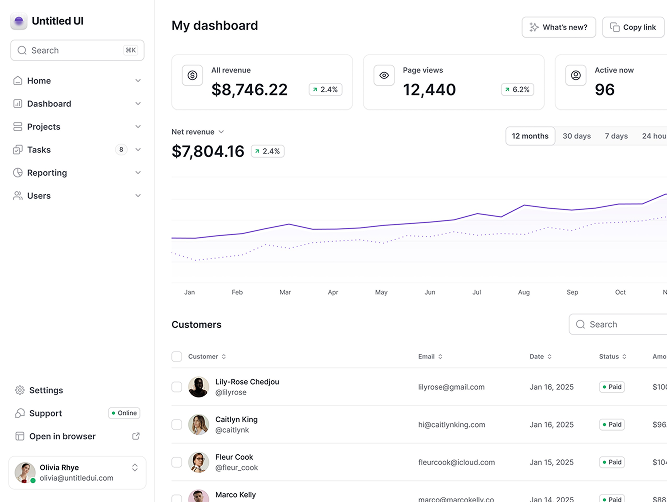Click the lilyrose@gmail.com email cell
The width and height of the screenshot is (667, 502).
(451, 387)
